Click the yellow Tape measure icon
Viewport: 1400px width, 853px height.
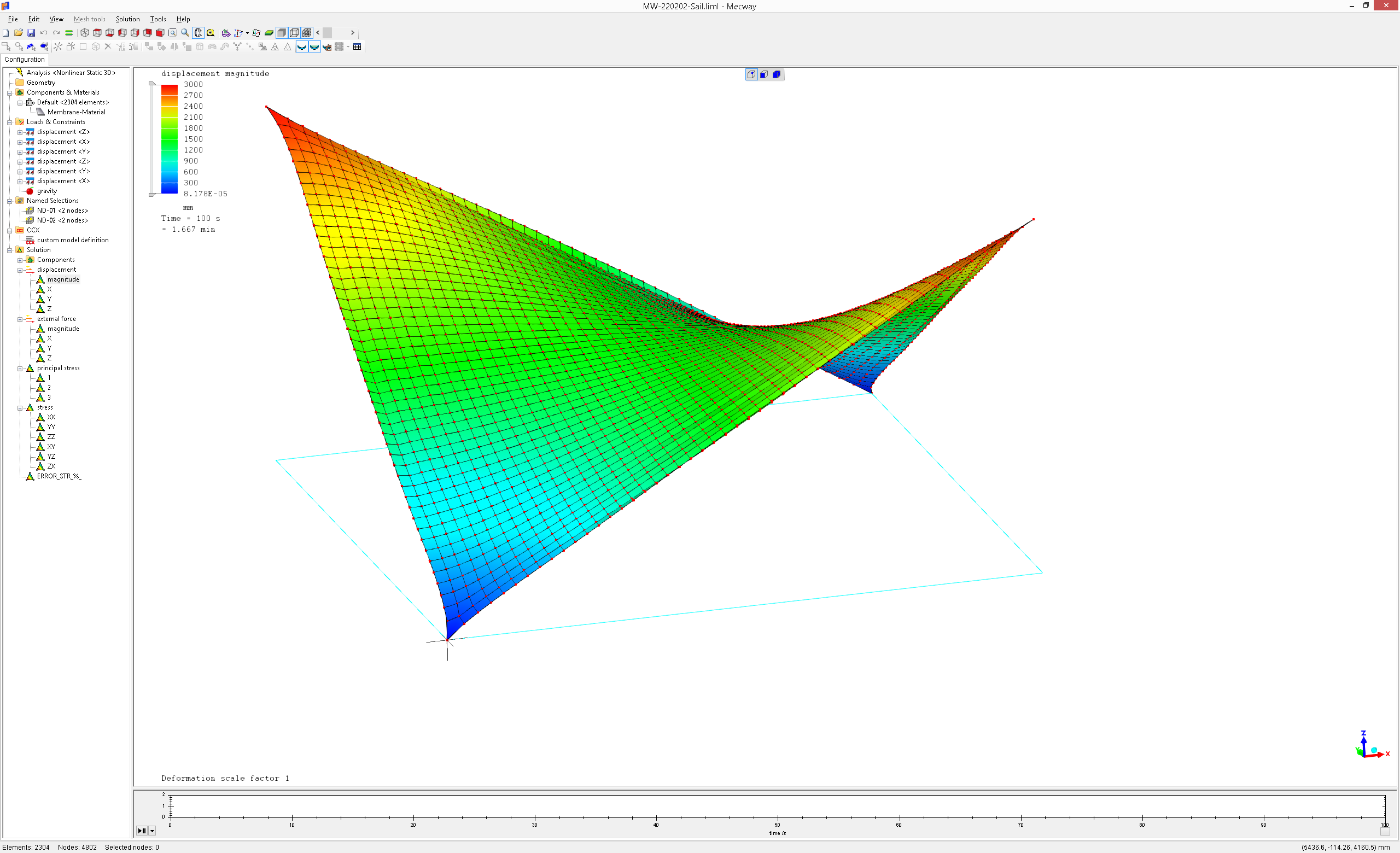tap(210, 33)
